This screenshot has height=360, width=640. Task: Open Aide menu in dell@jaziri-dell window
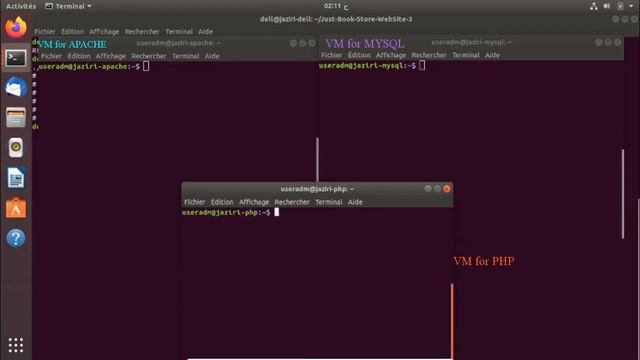coord(205,31)
